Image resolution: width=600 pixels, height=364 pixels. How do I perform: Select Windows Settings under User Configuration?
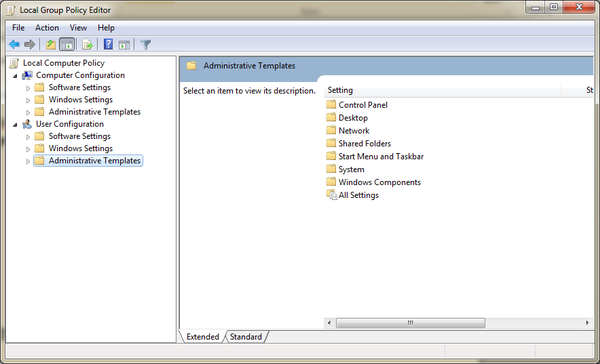click(80, 149)
